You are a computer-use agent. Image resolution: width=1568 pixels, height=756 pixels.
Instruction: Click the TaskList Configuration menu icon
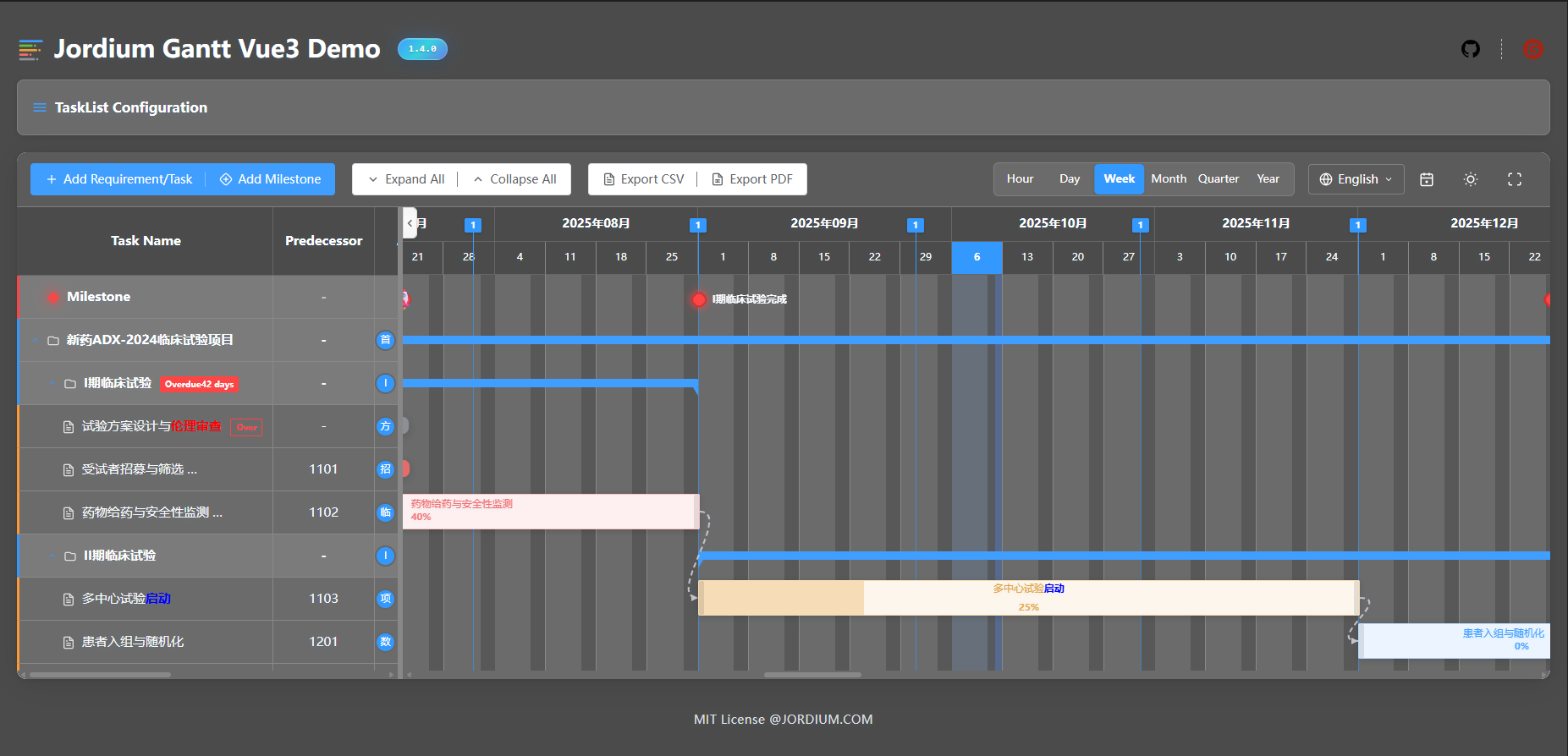click(x=39, y=107)
